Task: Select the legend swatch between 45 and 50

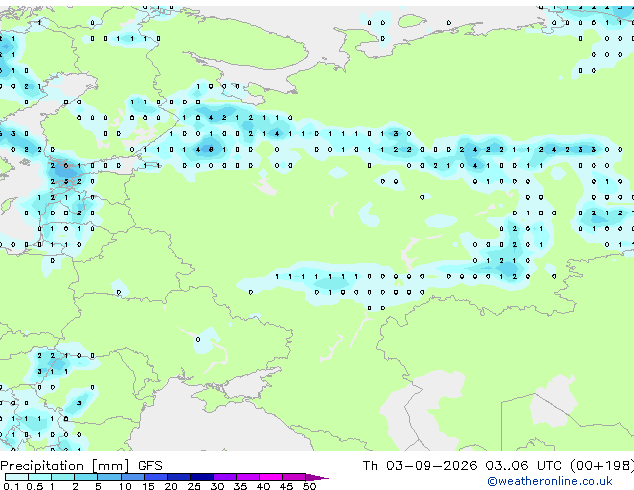Action: click(294, 477)
